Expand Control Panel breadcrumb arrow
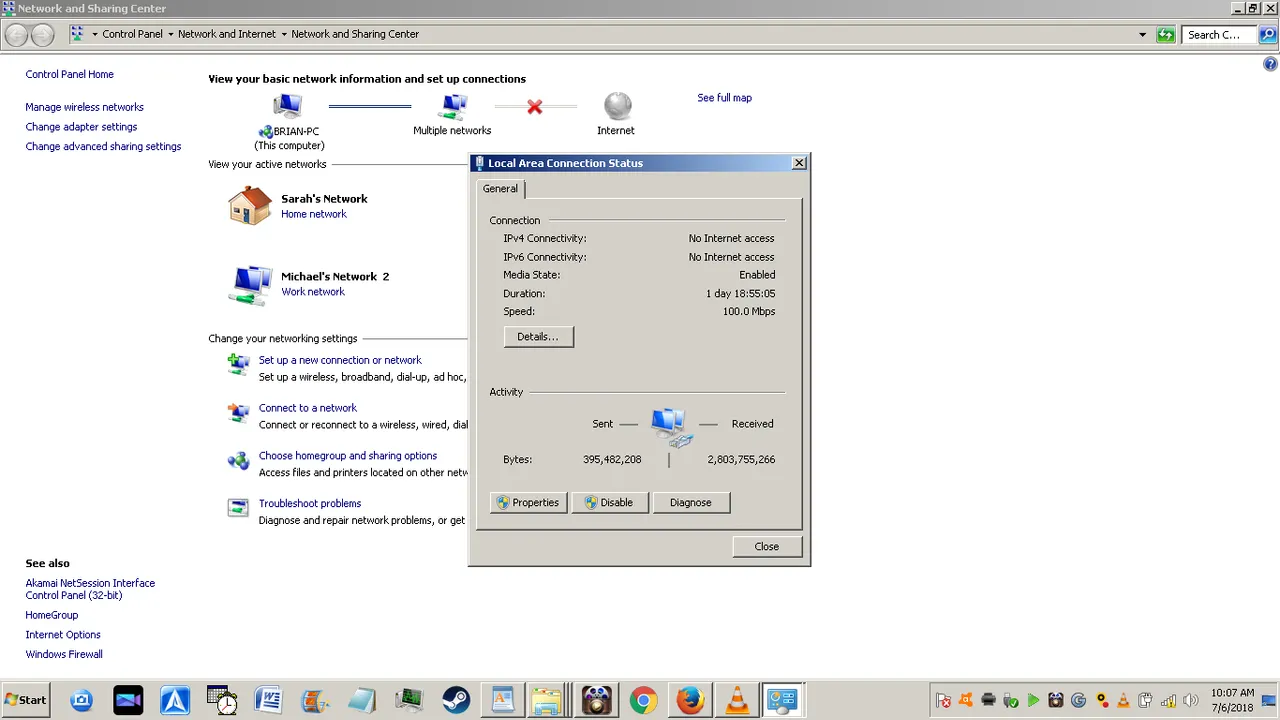1280x720 pixels. pyautogui.click(x=170, y=34)
